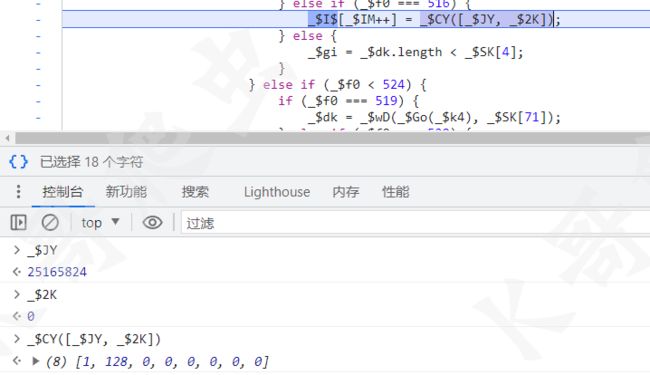Click the console output value 25165824
The width and height of the screenshot is (650, 375).
(57, 272)
